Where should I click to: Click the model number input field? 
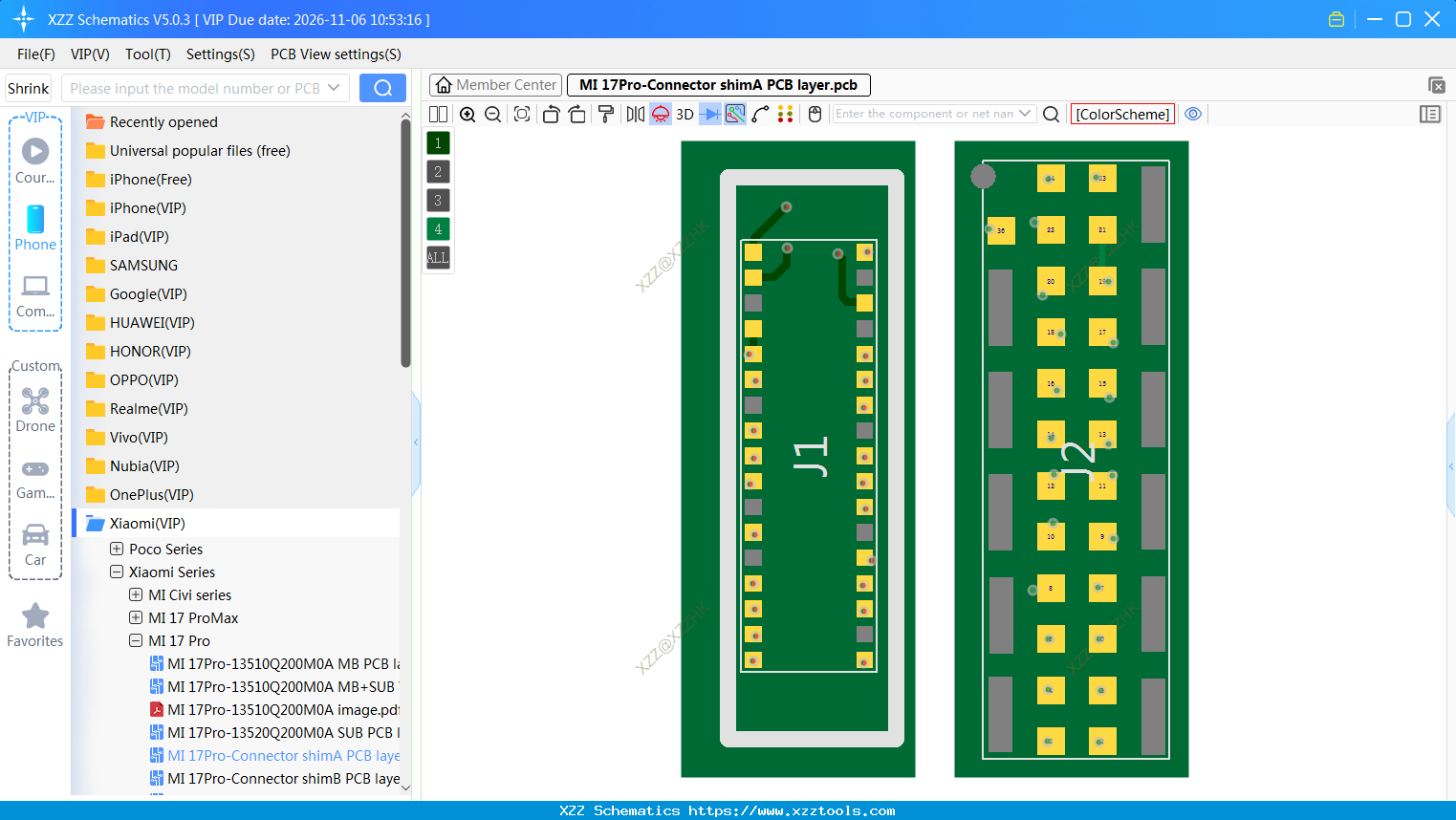(x=194, y=88)
